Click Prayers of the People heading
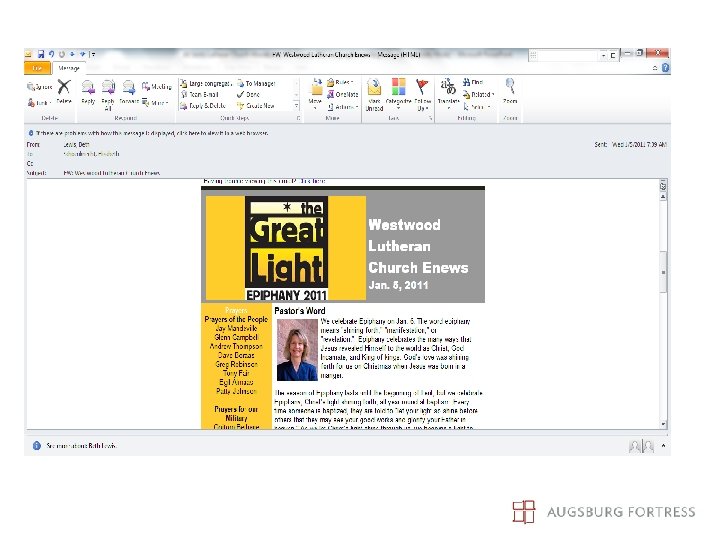 tap(236, 319)
